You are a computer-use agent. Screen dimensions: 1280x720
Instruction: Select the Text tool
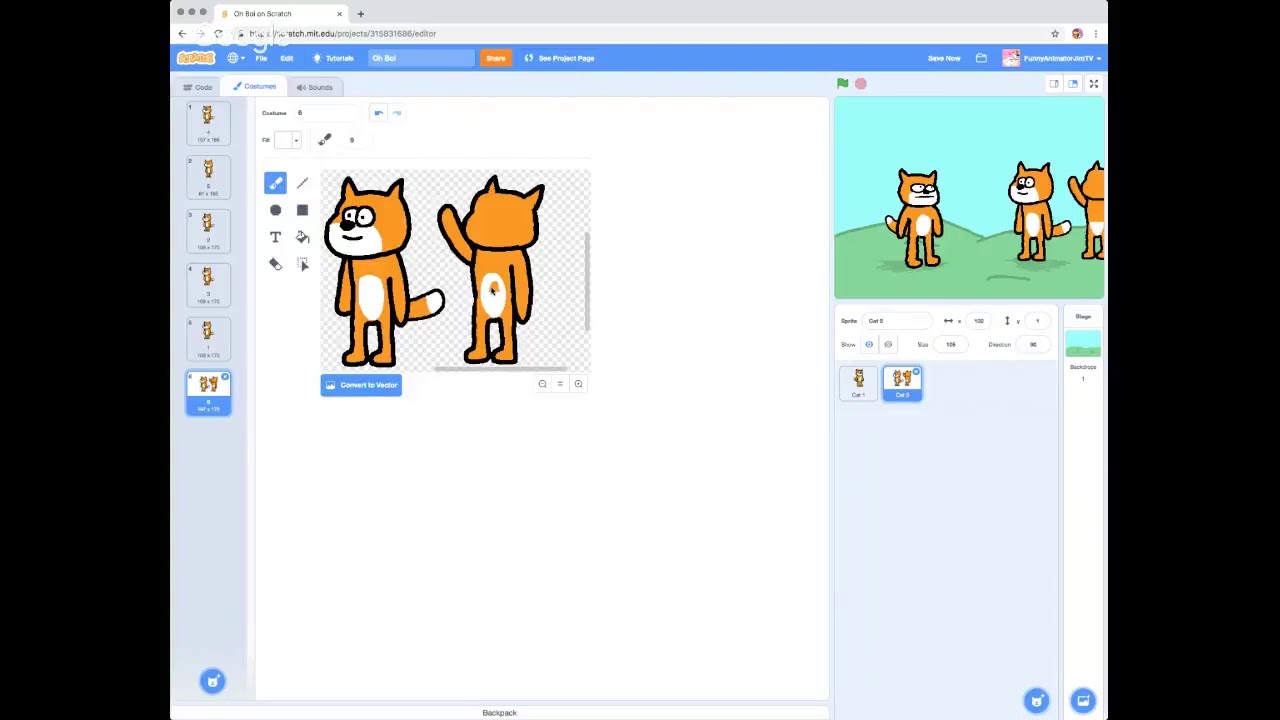(x=275, y=237)
